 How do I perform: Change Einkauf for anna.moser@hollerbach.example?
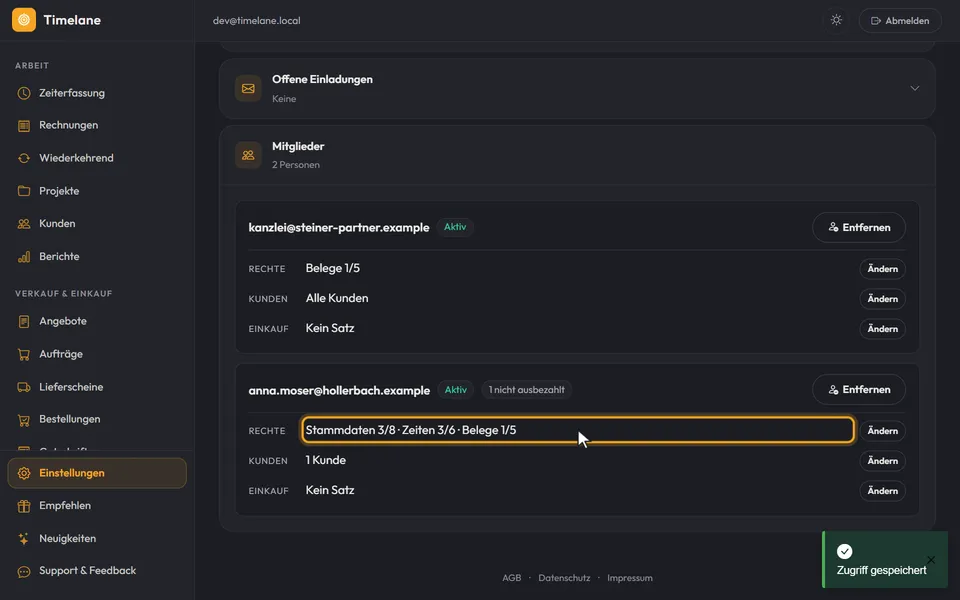pyautogui.click(x=882, y=490)
